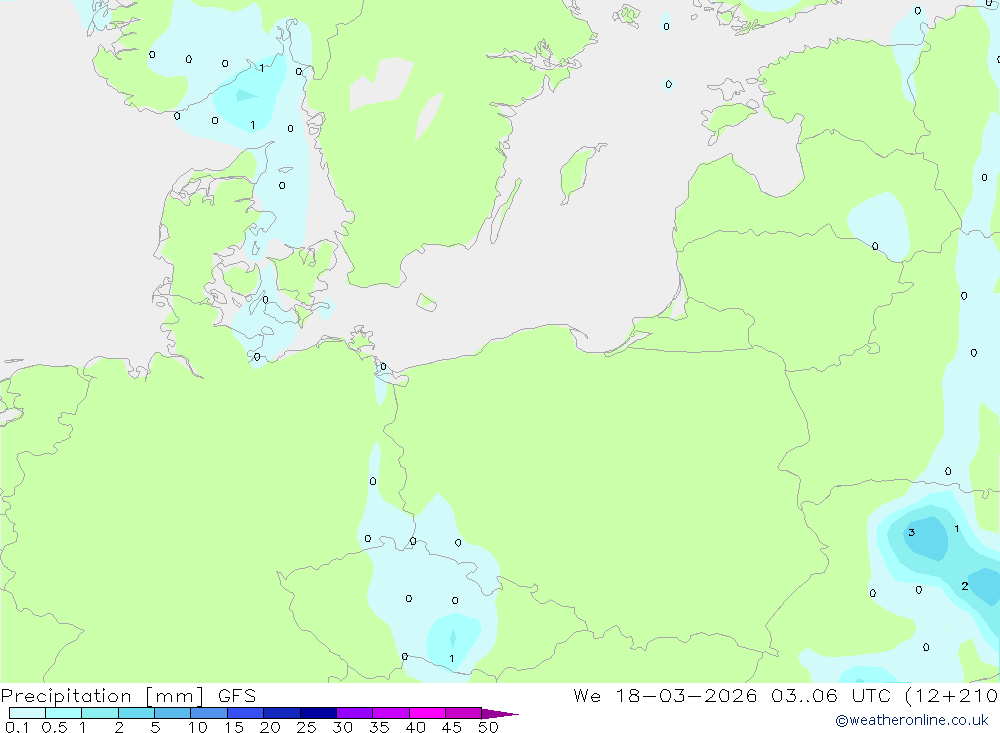Click the 45–50 mm legend swatch
The image size is (1000, 733).
pos(464,713)
